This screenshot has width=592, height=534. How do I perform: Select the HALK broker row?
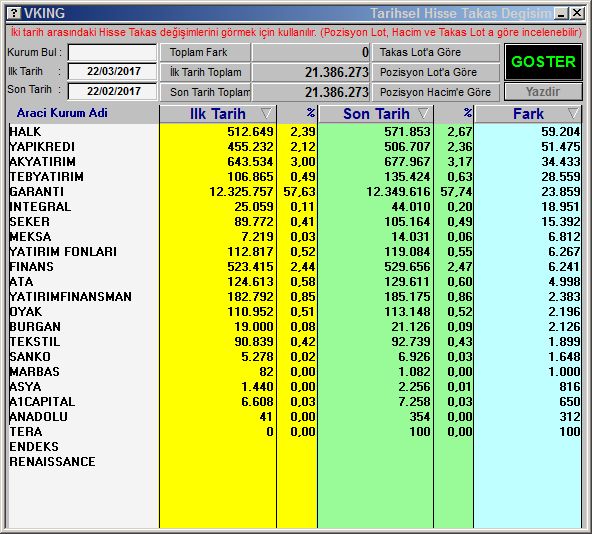tap(295, 132)
